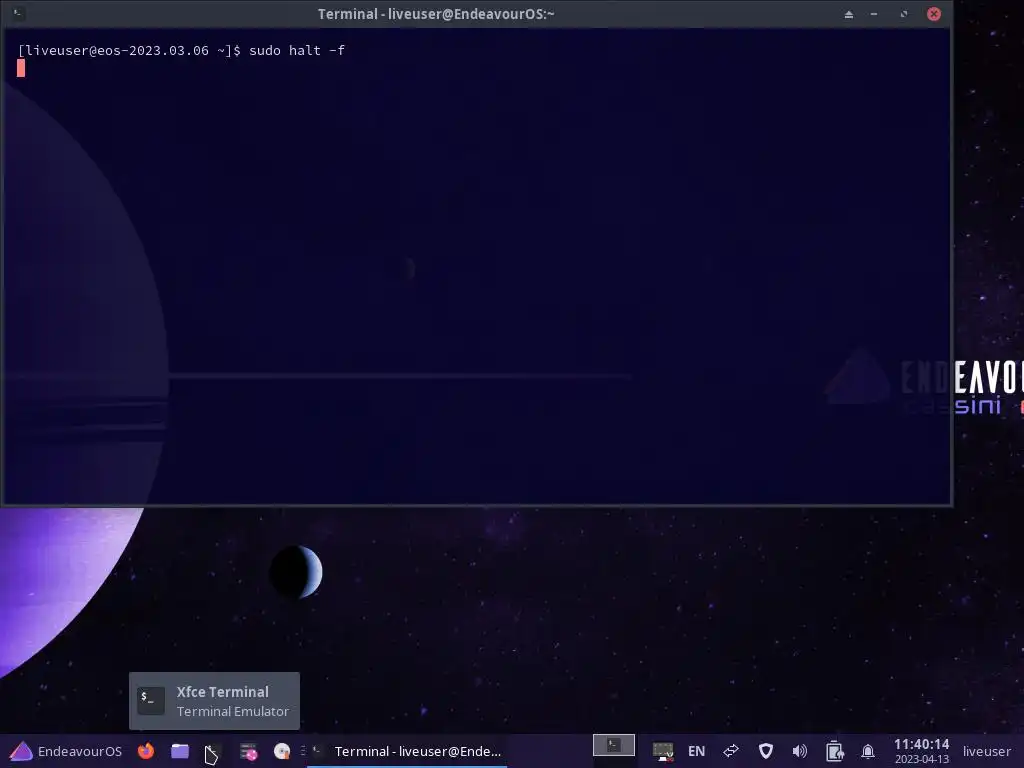
Task: Switch to the workspace switcher thumbnail
Action: [613, 744]
